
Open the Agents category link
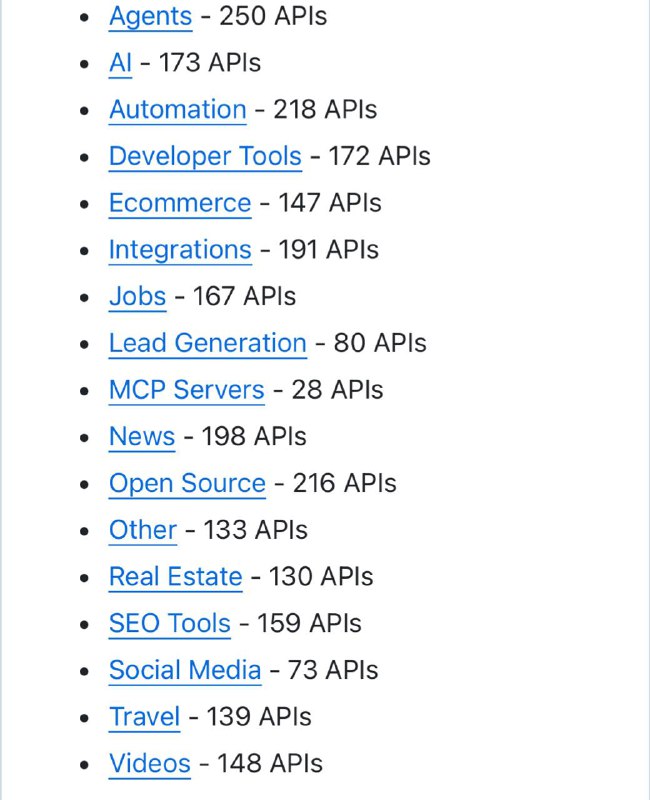[150, 17]
